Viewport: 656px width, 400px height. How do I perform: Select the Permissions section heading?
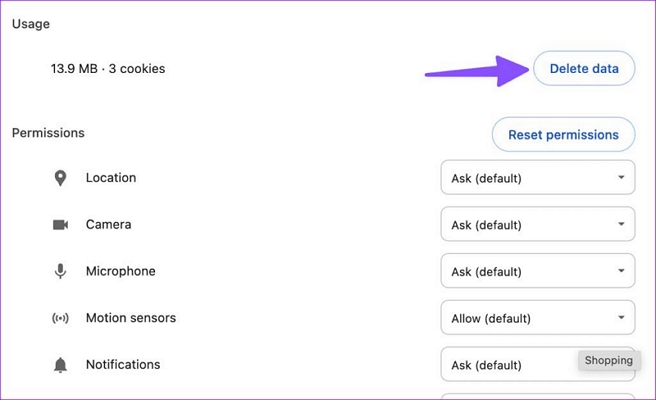pyautogui.click(x=48, y=133)
